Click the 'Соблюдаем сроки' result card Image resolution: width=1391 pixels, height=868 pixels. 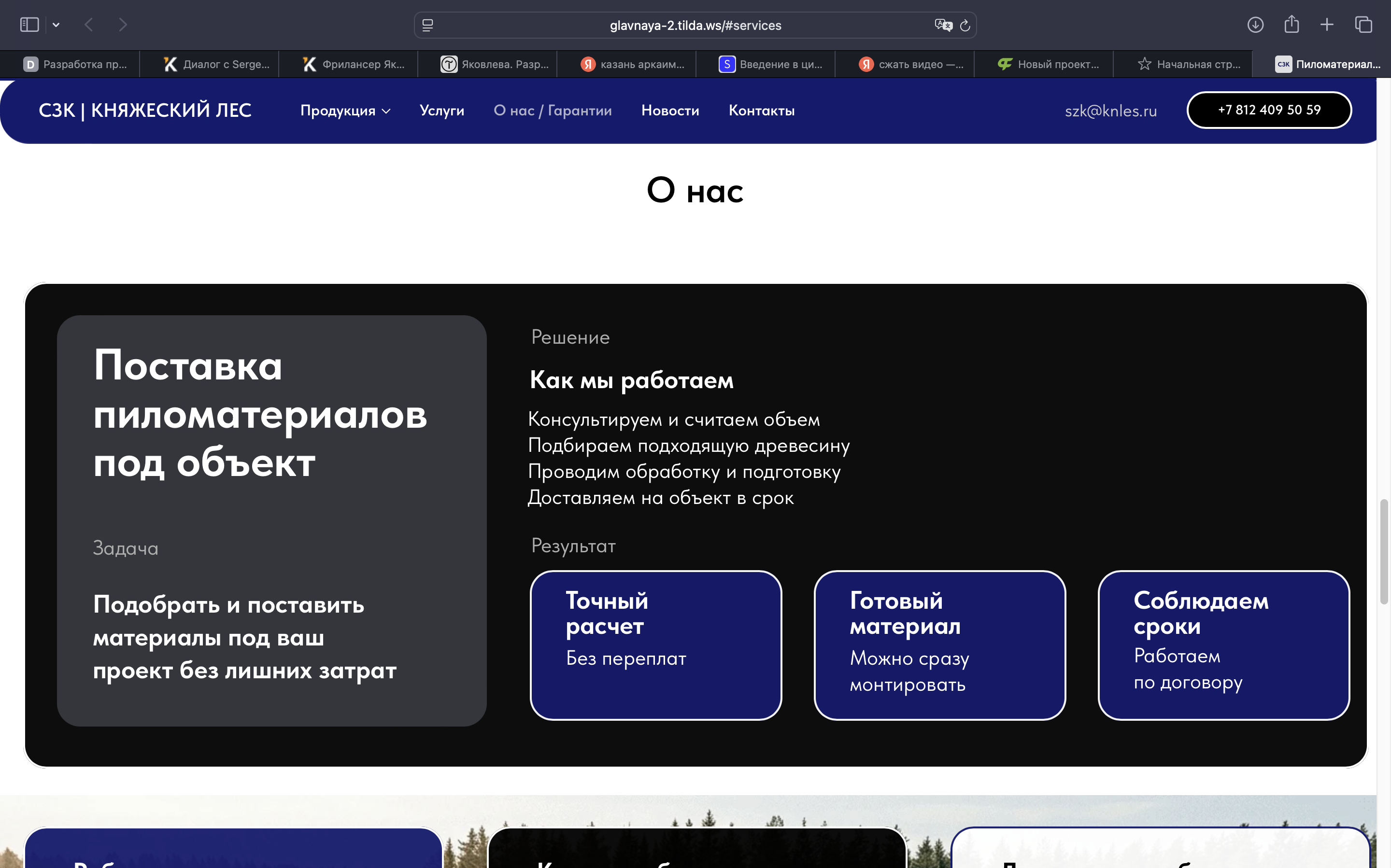point(1223,644)
